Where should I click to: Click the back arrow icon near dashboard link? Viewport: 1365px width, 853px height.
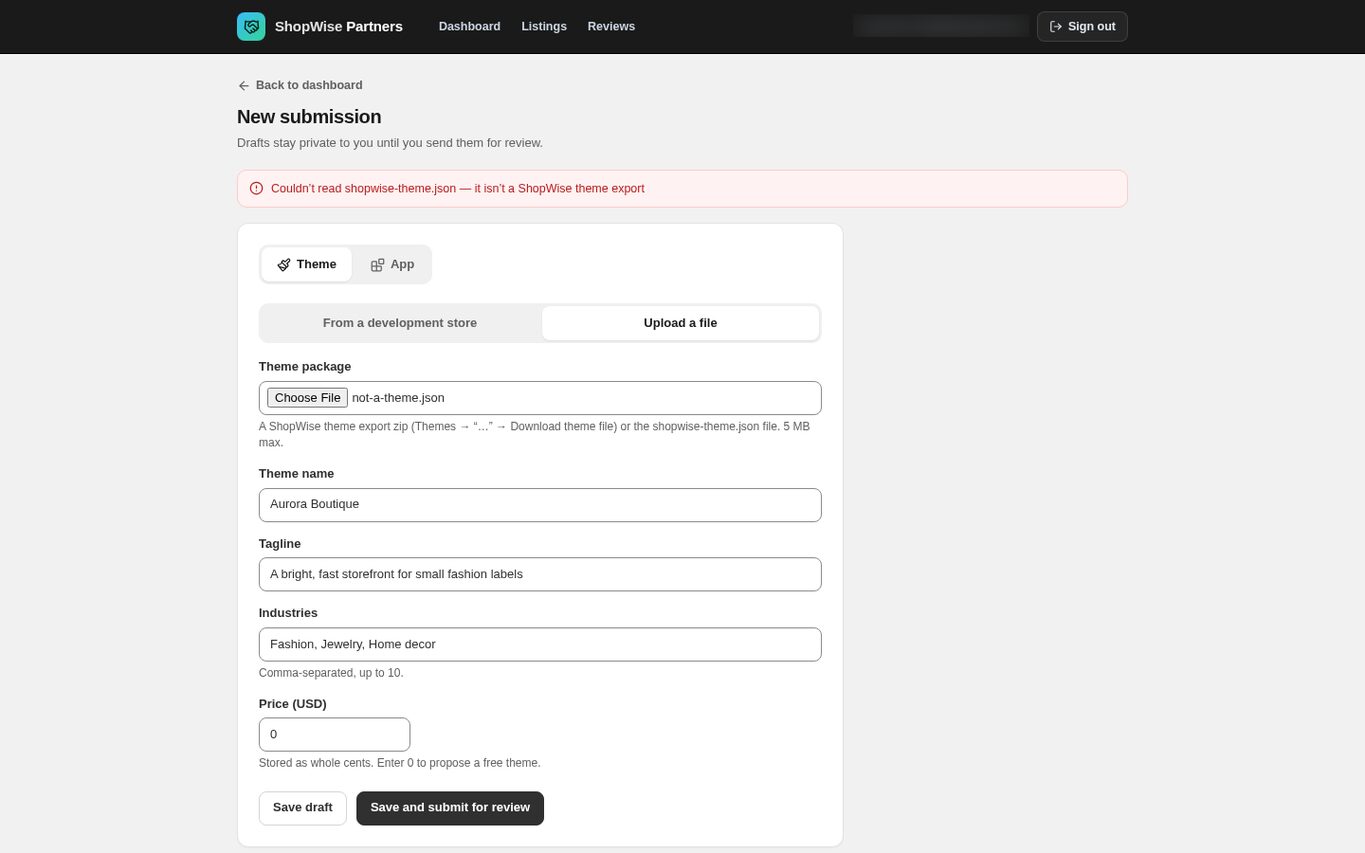[x=244, y=86]
